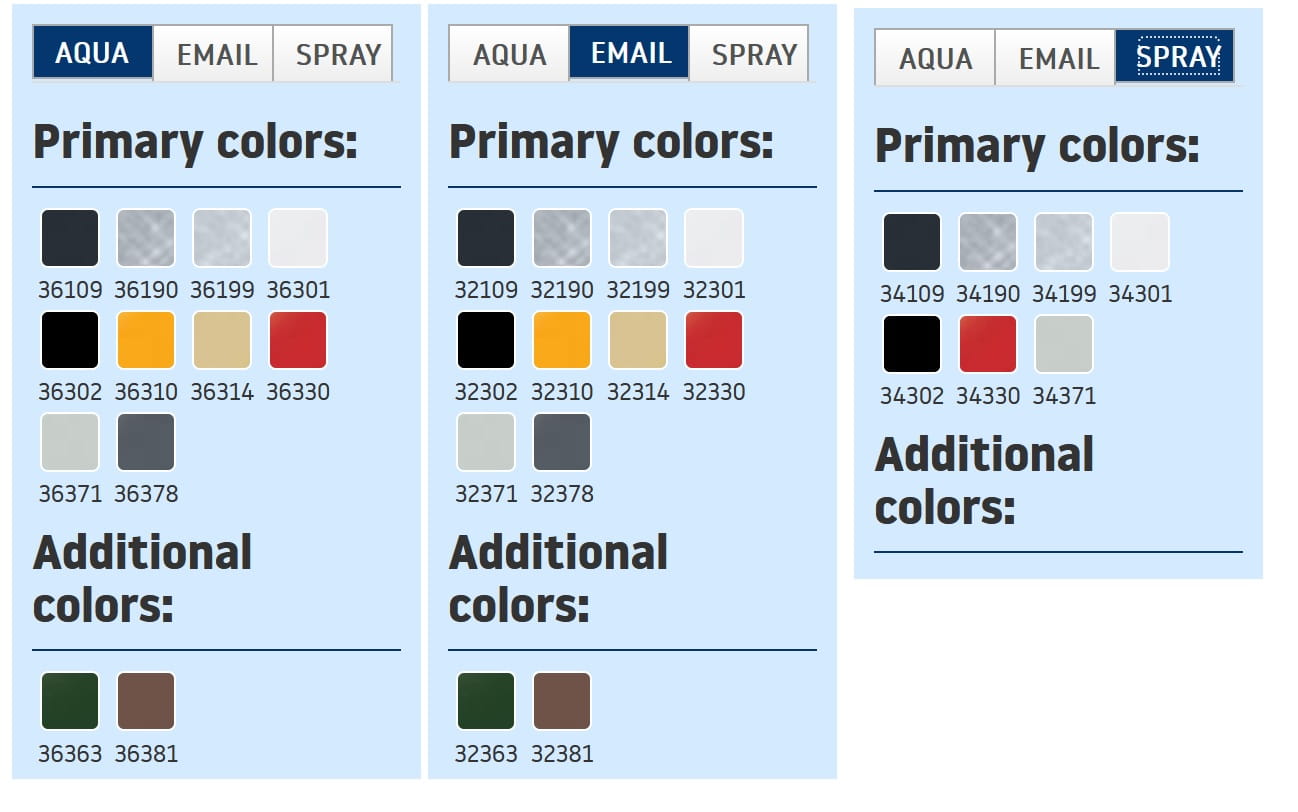Click the highlighted EMAIL tab in the middle panel
The width and height of the screenshot is (1298, 812).
click(x=630, y=53)
